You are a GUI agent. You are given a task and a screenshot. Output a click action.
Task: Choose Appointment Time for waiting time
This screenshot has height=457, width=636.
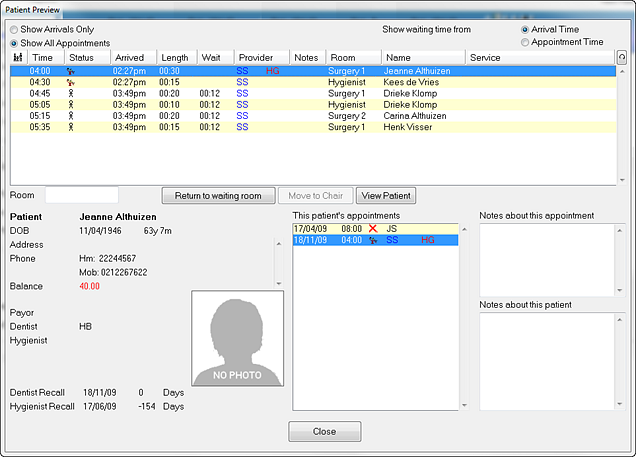[525, 43]
